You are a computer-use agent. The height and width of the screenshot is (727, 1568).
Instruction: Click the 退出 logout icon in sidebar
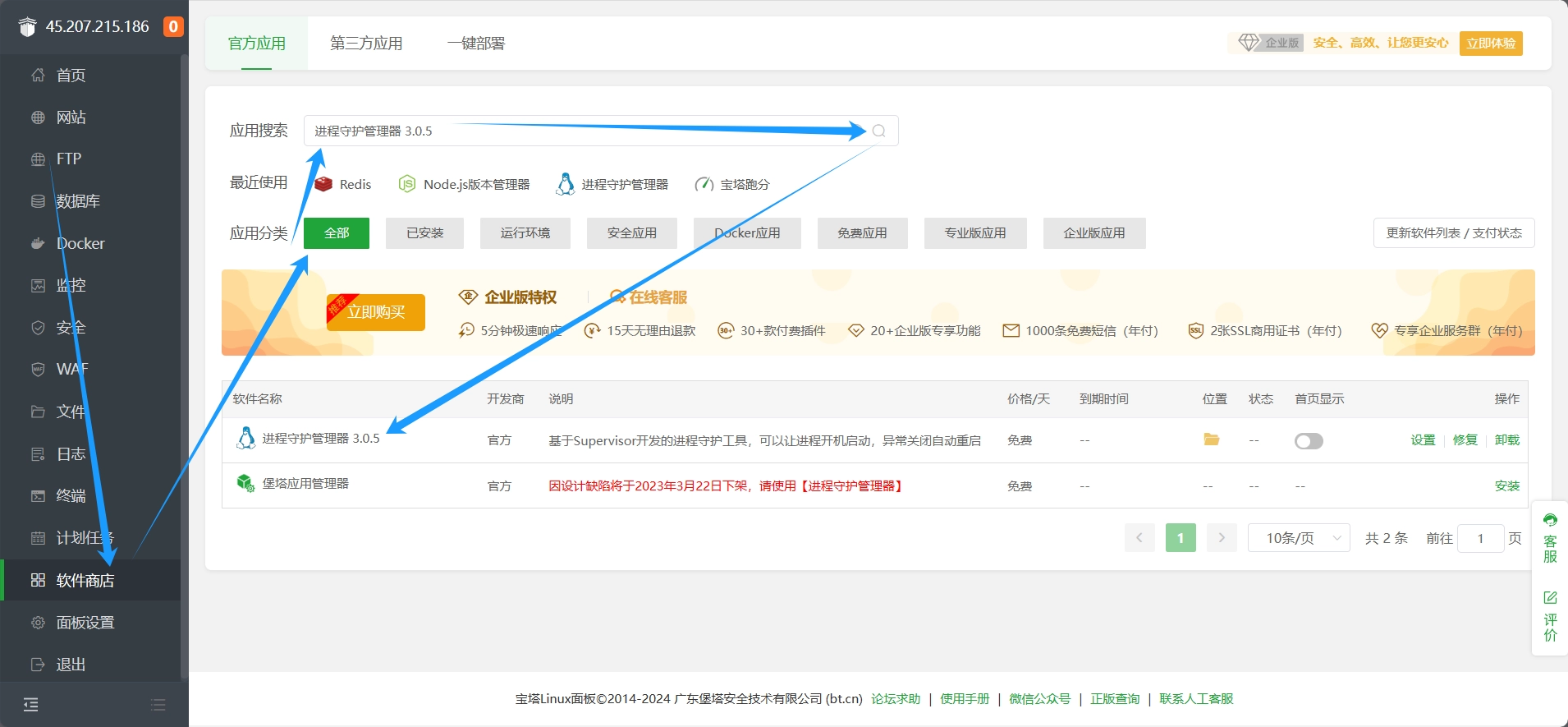38,665
